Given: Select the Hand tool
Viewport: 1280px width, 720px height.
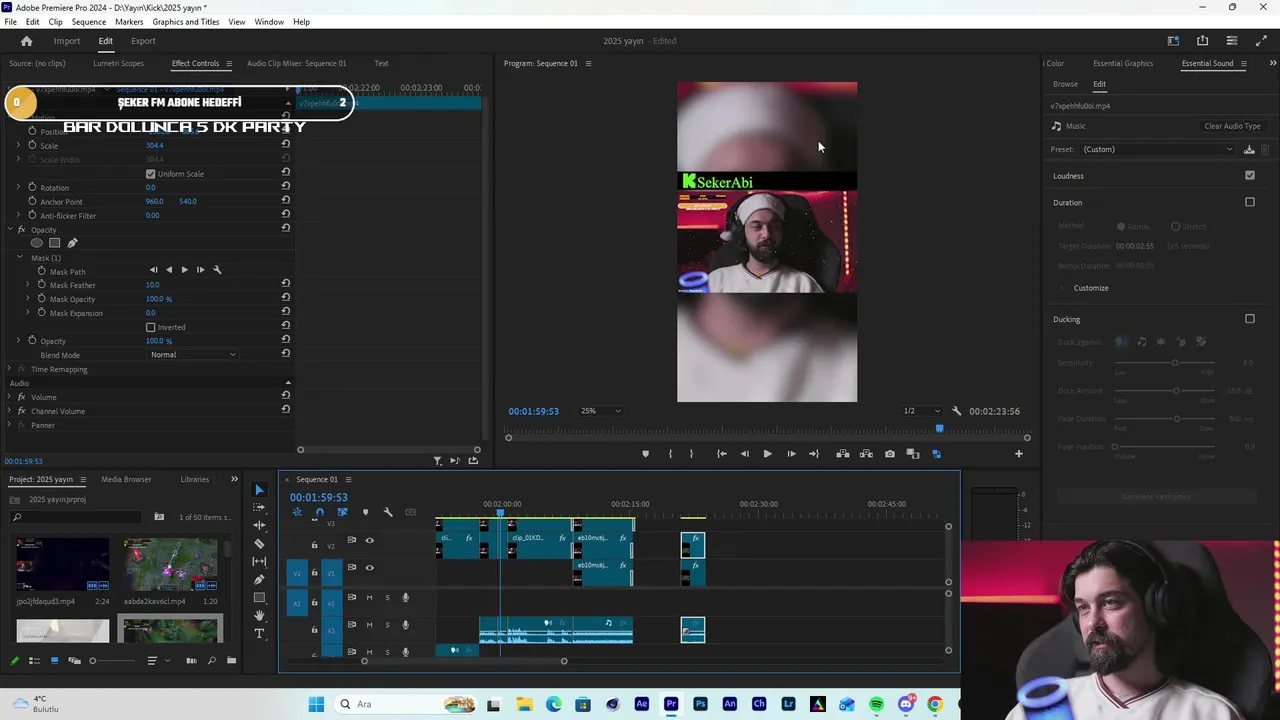Looking at the screenshot, I should tap(259, 616).
